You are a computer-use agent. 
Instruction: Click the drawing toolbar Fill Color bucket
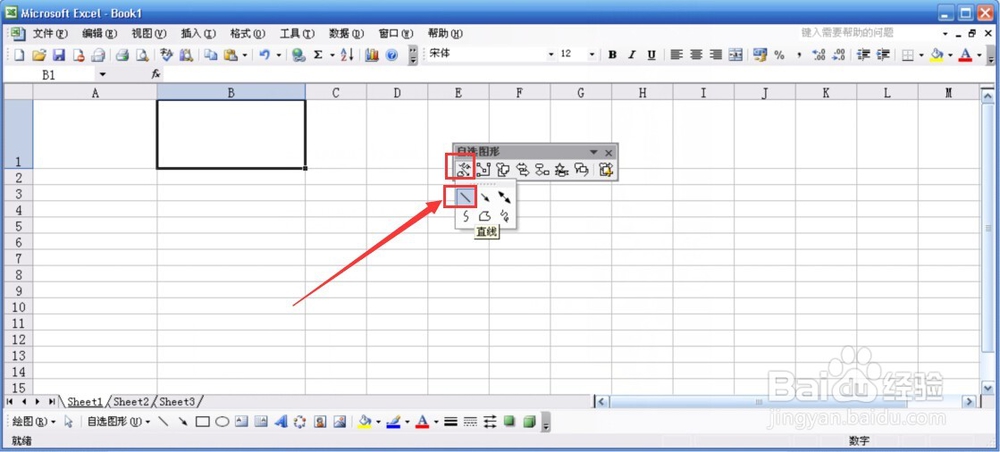[365, 421]
